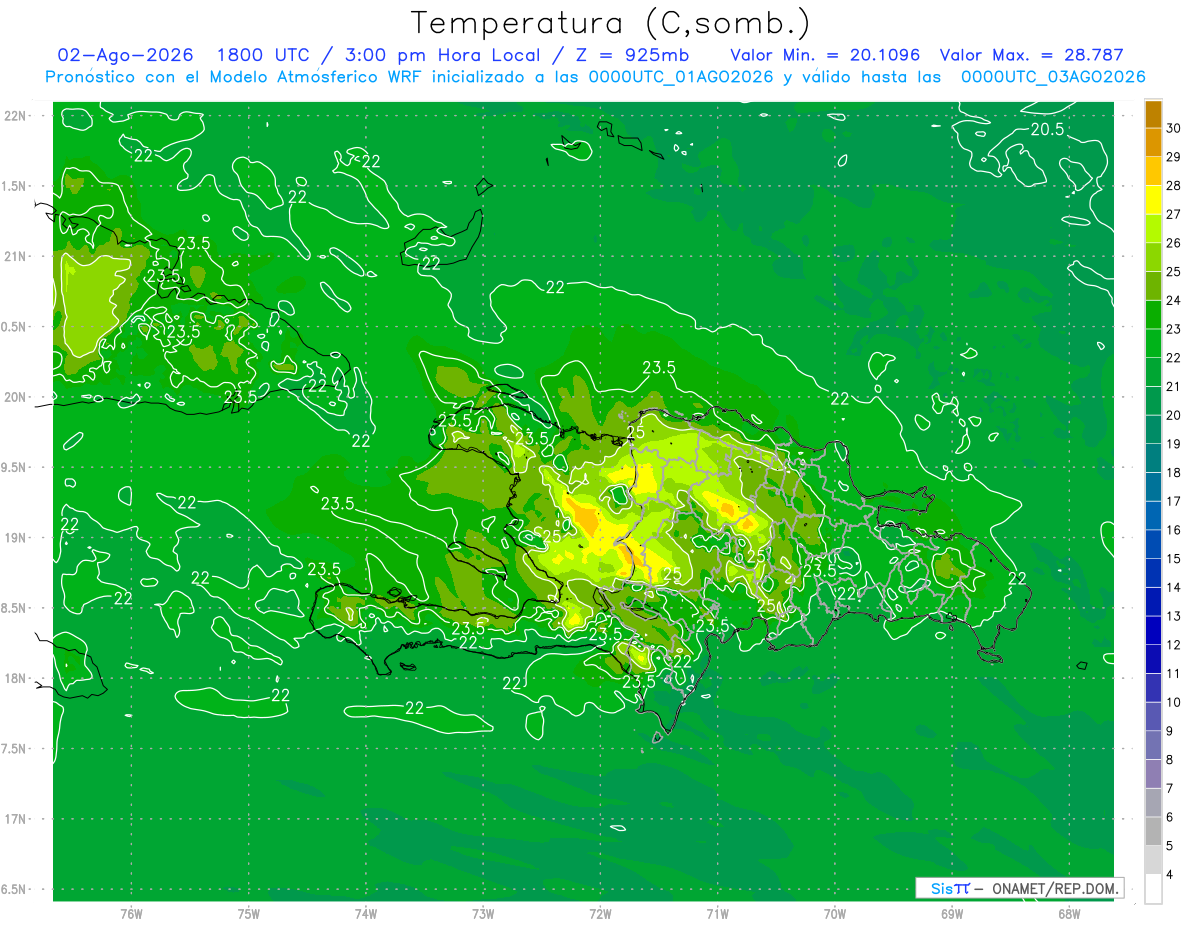Click the "20.5" contour label on the map
The image size is (1200, 927).
pos(1047,130)
